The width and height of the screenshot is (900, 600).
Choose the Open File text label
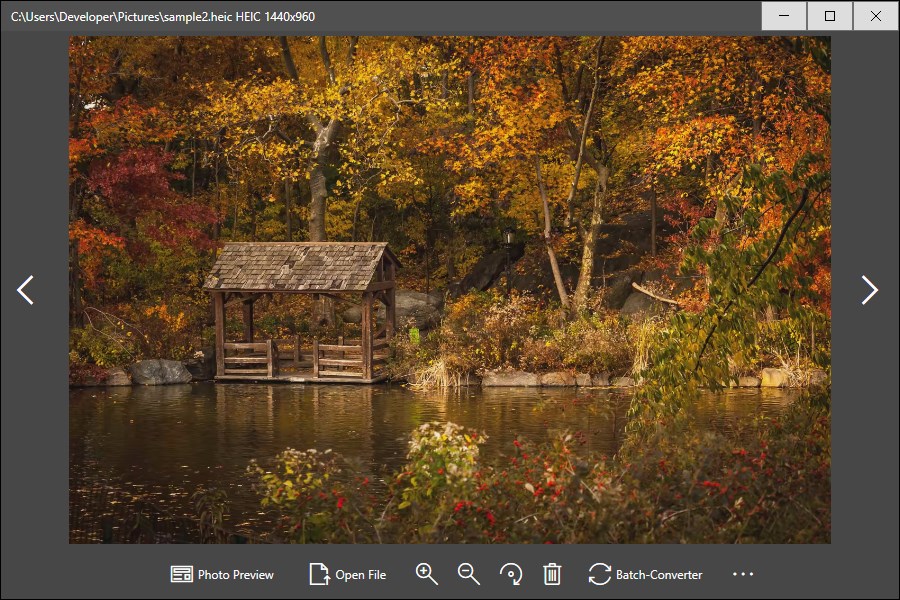(x=360, y=575)
